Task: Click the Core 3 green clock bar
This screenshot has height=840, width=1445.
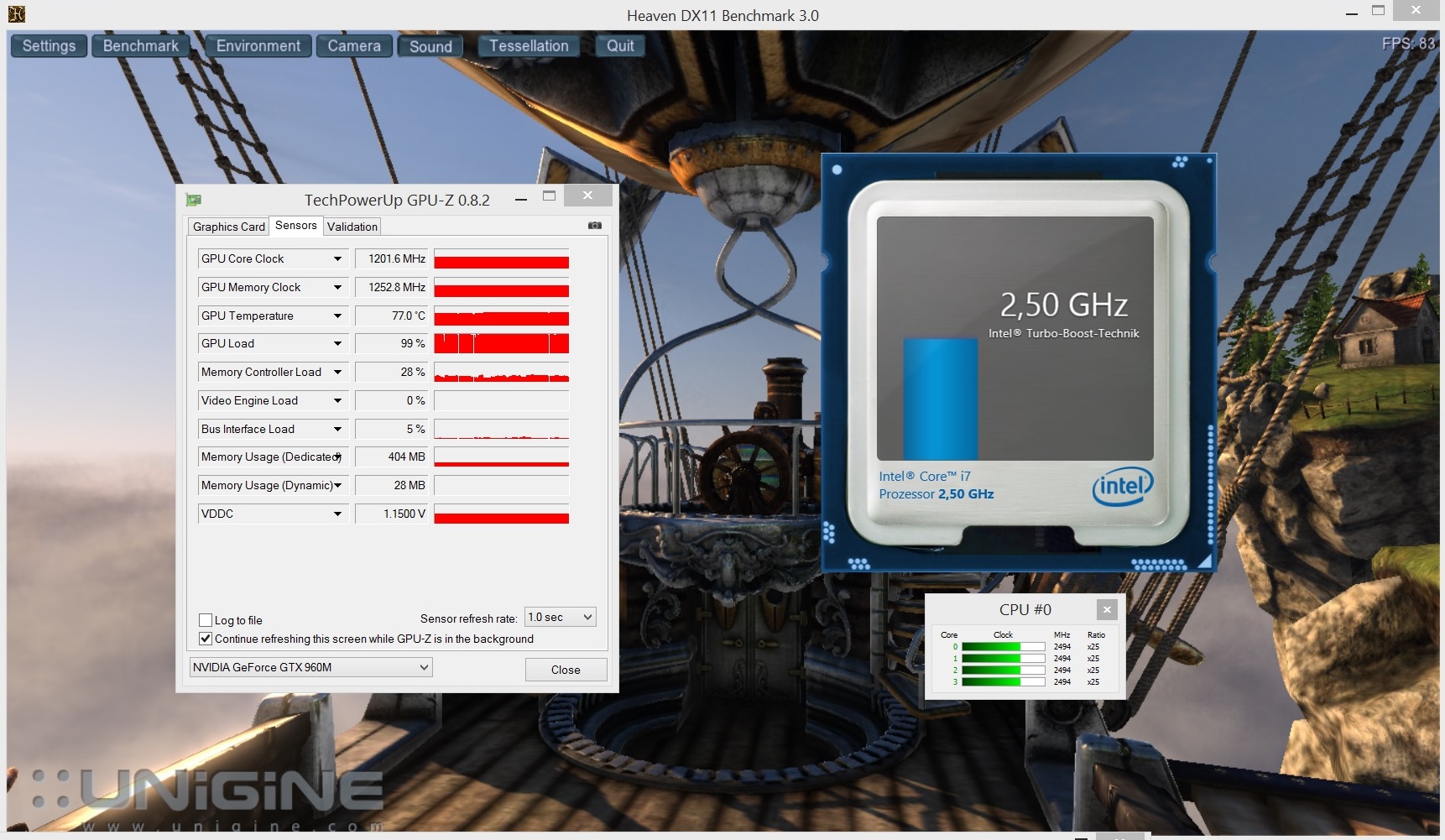Action: pyautogui.click(x=1003, y=682)
